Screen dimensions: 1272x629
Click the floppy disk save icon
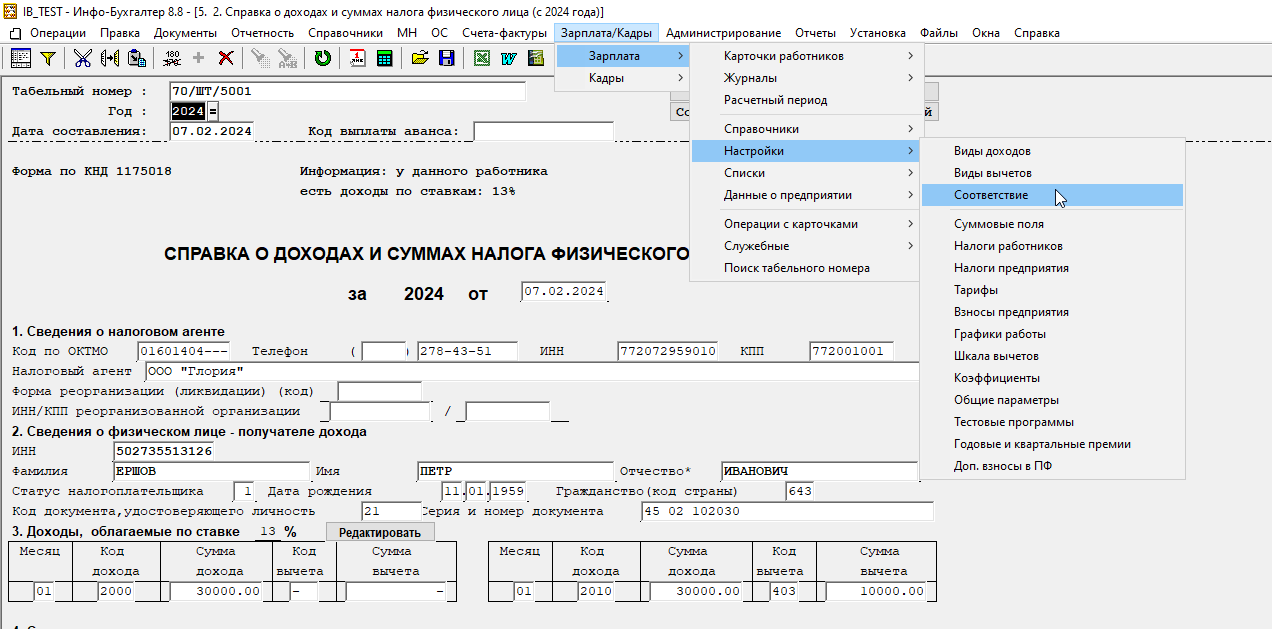pos(446,58)
